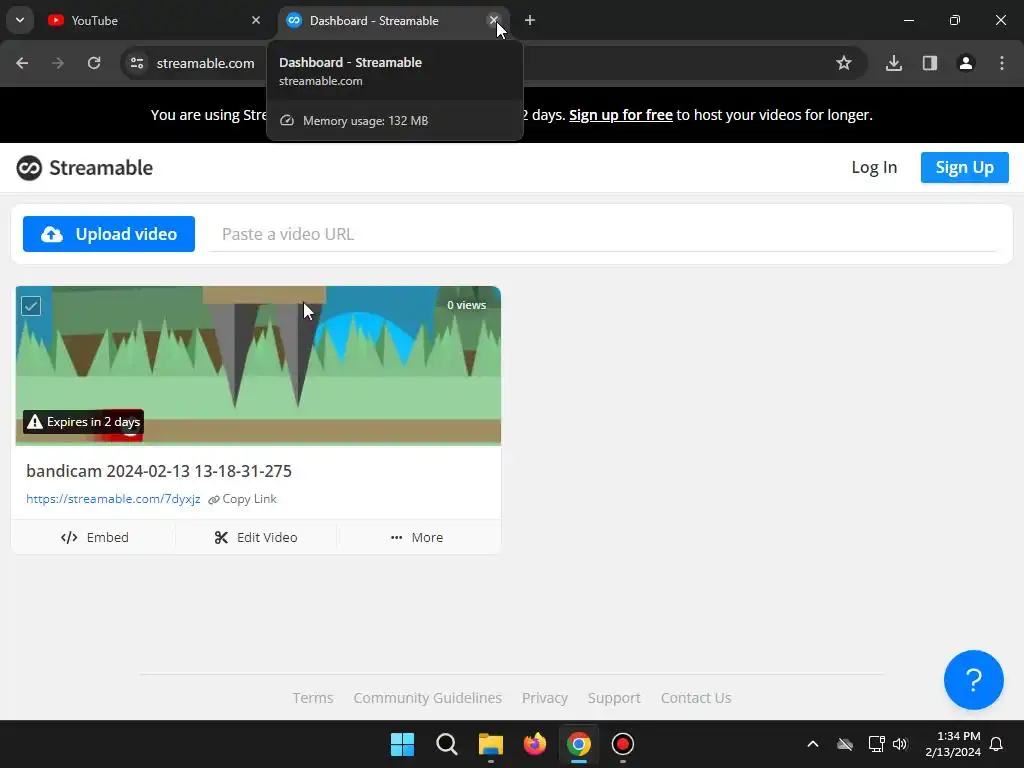
Task: Click the OneDrive cloud tray icon
Action: [x=845, y=744]
